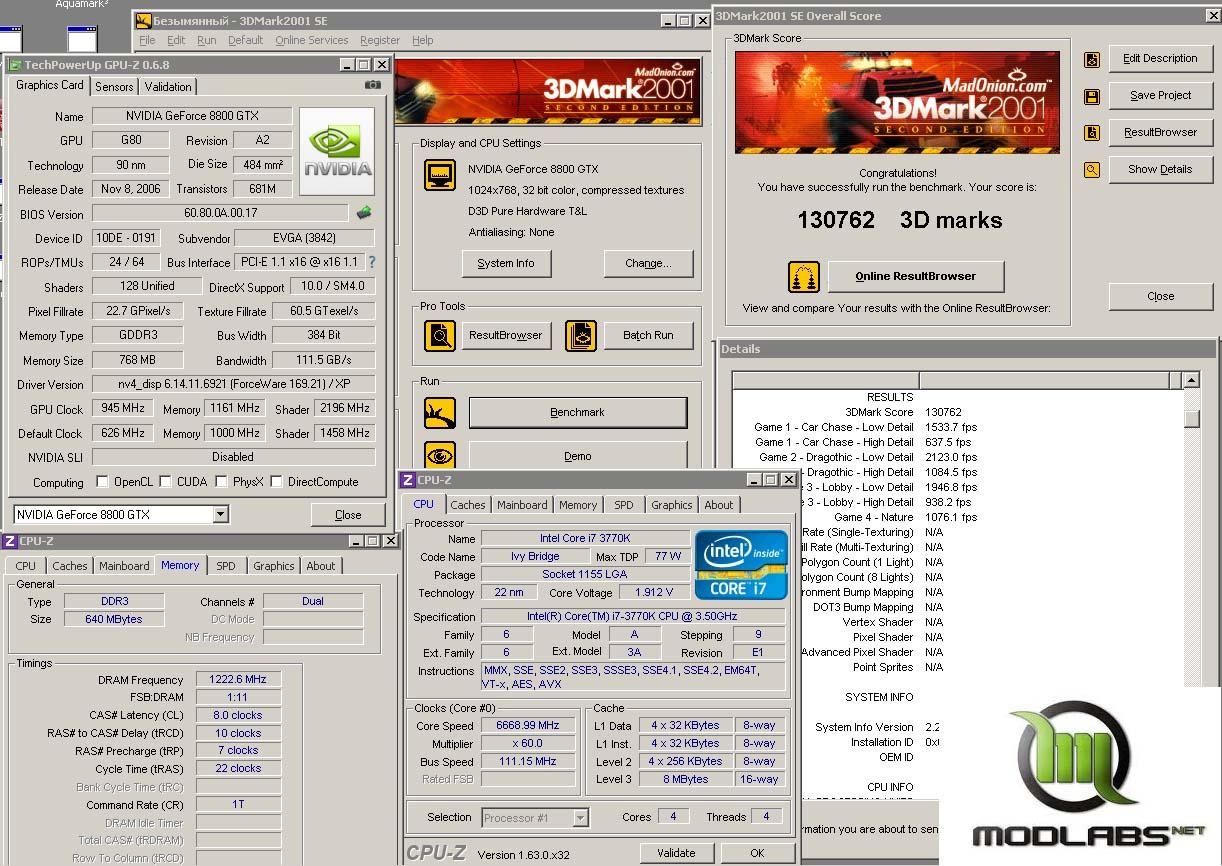Screen dimensions: 1222x866
Task: Click the BIOS save chip icon in GPU-Z
Action: click(364, 213)
